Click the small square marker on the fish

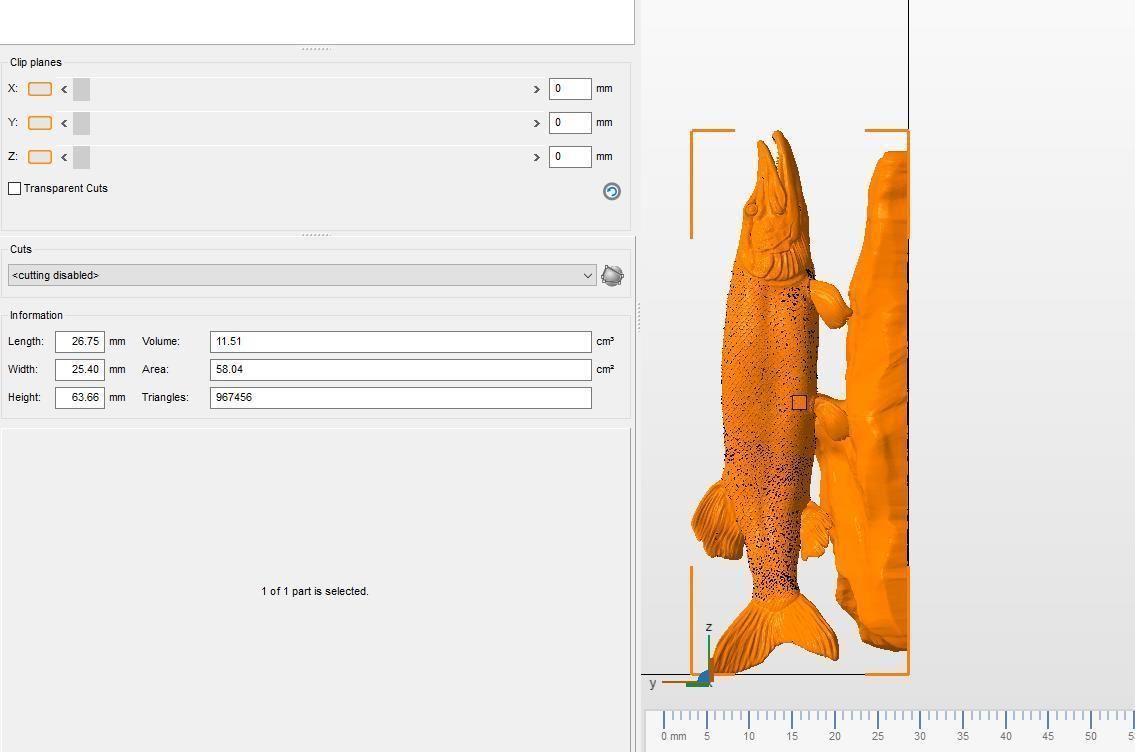tap(799, 402)
